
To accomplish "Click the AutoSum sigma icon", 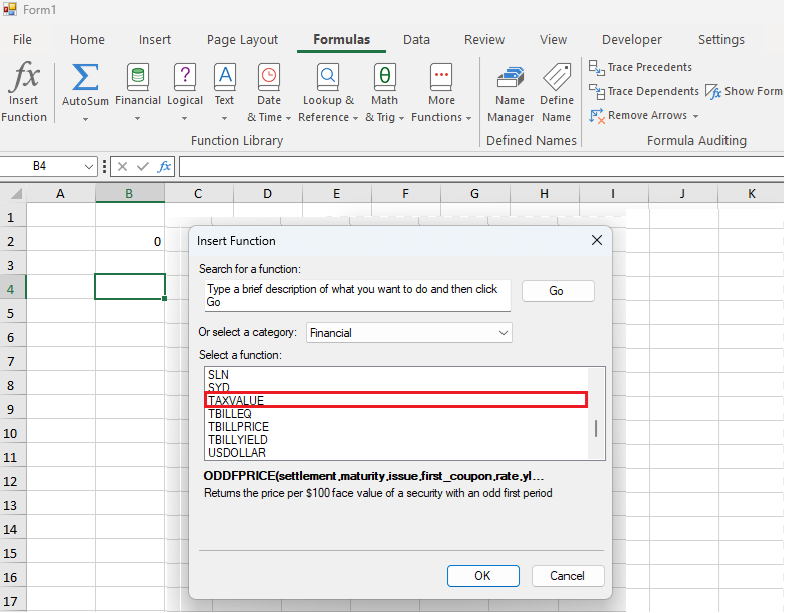I will click(x=85, y=77).
